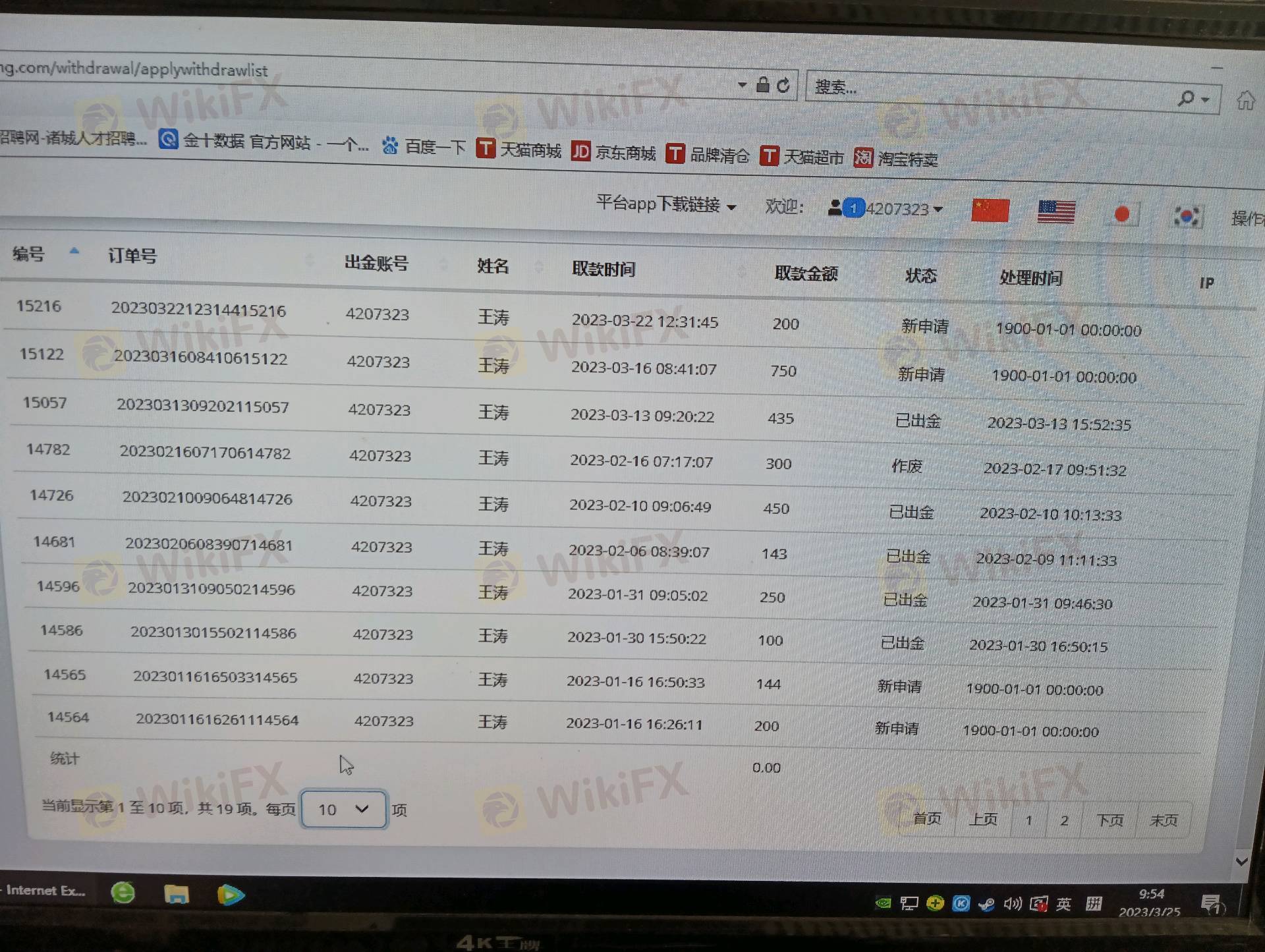Click the page scrollbar down arrow
This screenshot has width=1265, height=952.
pos(1242,861)
